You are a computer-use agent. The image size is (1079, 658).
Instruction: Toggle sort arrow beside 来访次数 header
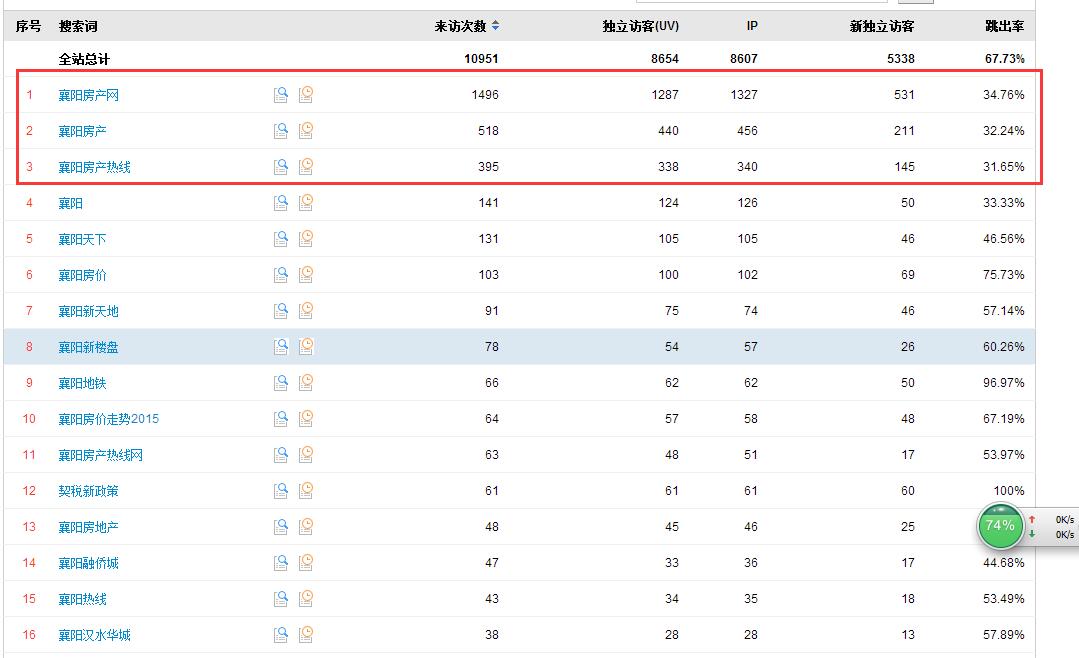pyautogui.click(x=495, y=26)
